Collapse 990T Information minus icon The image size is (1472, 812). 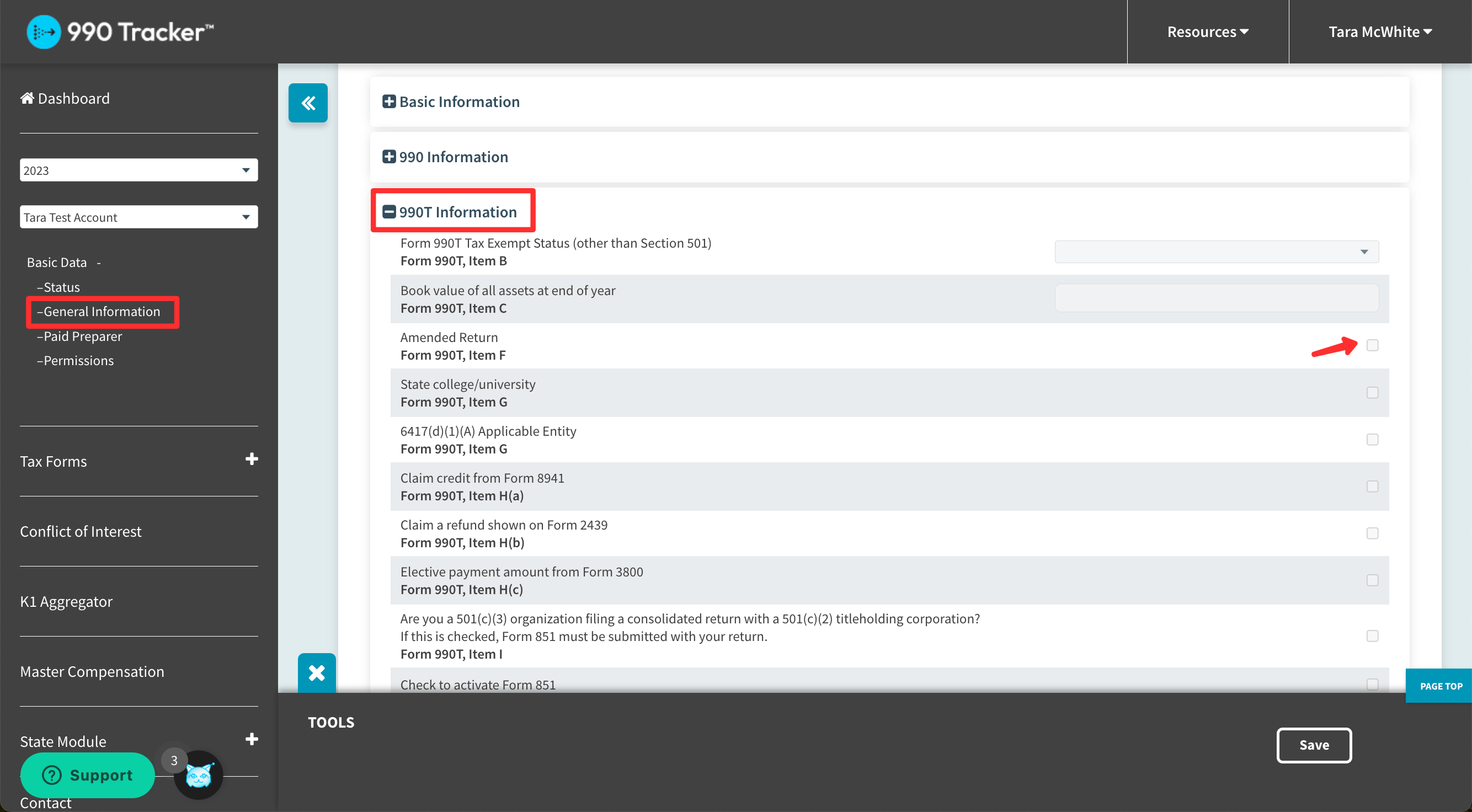(389, 212)
